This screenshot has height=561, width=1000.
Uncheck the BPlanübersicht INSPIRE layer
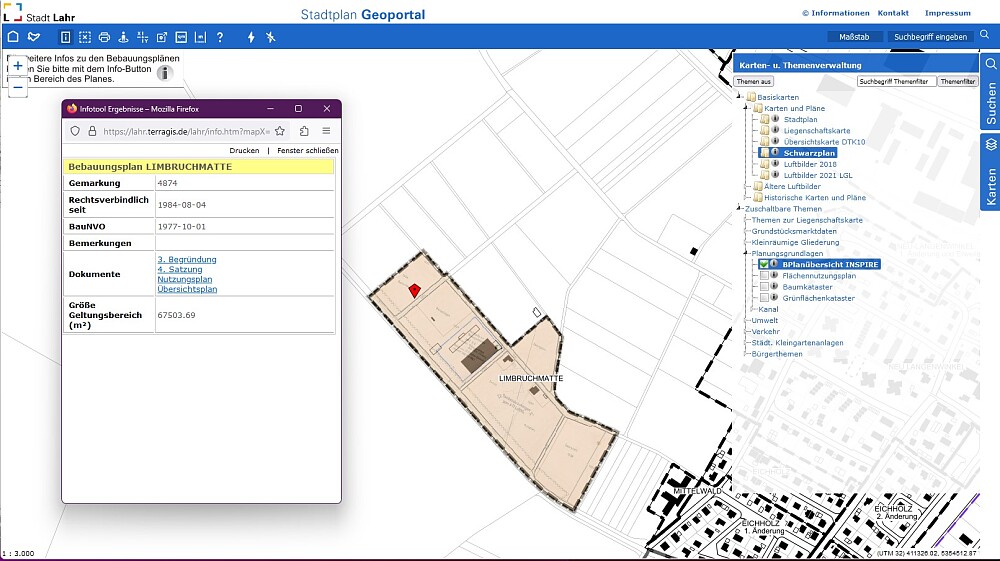coord(764,264)
